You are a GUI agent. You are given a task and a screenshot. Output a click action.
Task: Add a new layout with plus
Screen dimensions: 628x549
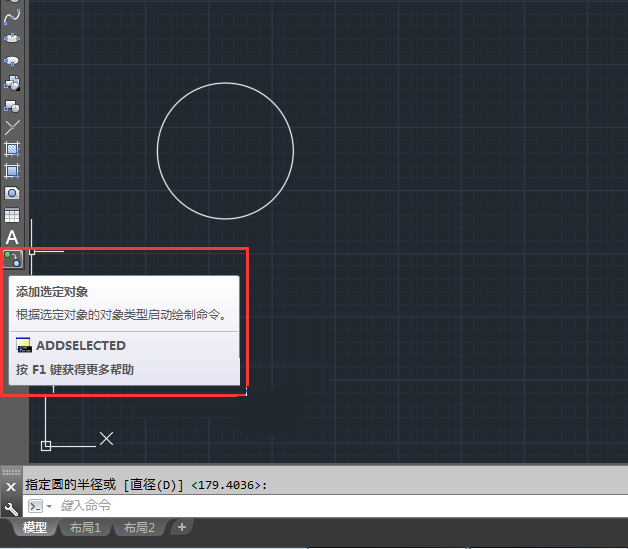click(182, 527)
